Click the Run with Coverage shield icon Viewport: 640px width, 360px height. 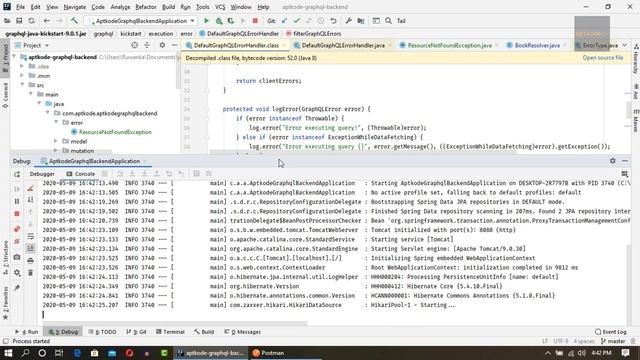(231, 21)
